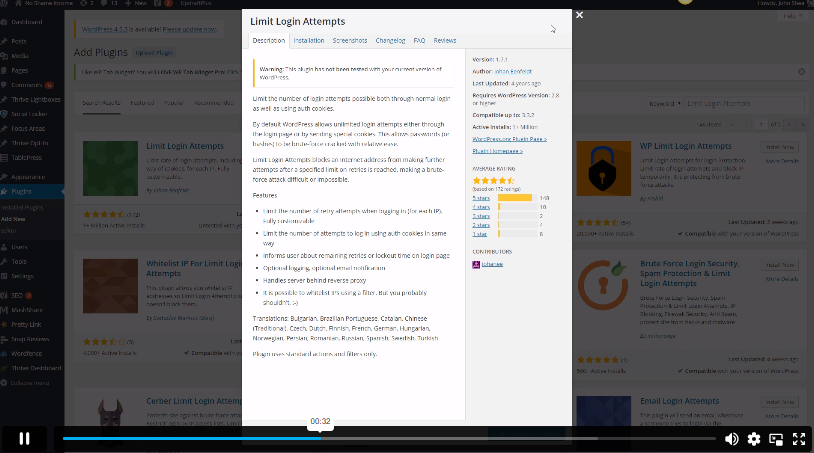The height and width of the screenshot is (453, 814).
Task: View the 3 stars ratings link
Action: click(481, 216)
